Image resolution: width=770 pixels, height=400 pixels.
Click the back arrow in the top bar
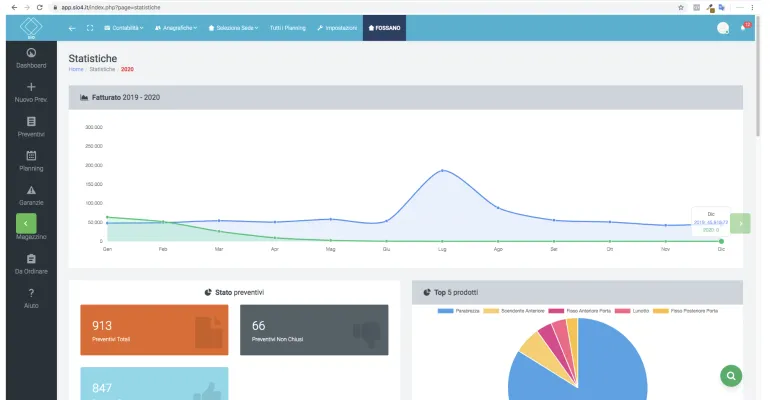pyautogui.click(x=72, y=28)
